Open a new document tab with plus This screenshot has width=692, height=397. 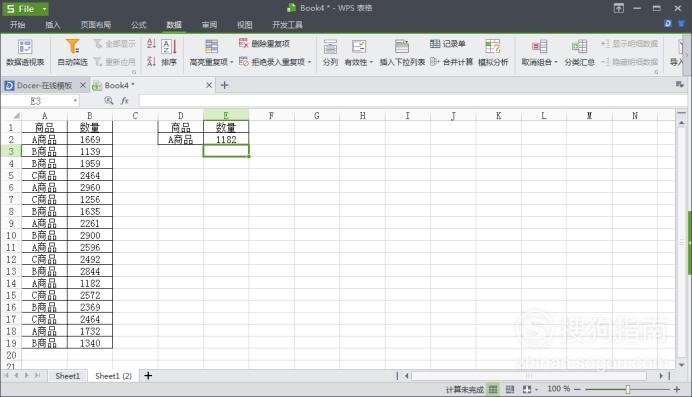[x=224, y=85]
